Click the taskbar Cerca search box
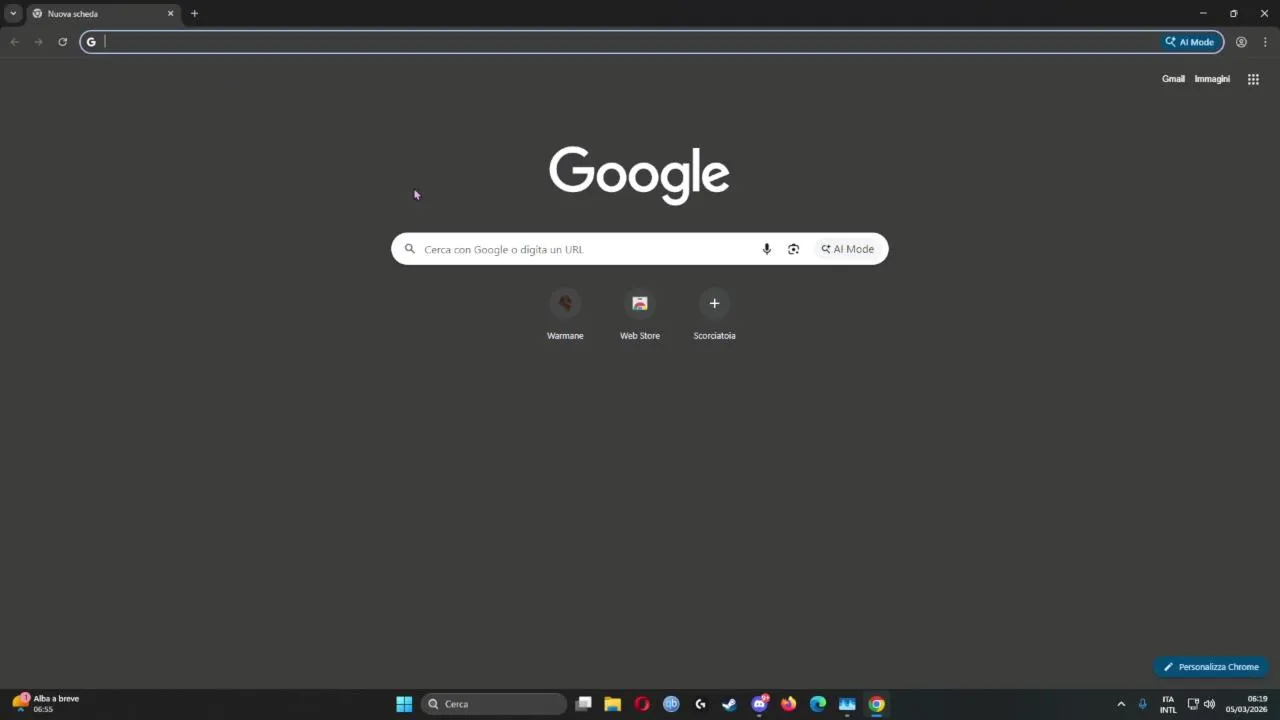This screenshot has height=720, width=1280. [494, 704]
